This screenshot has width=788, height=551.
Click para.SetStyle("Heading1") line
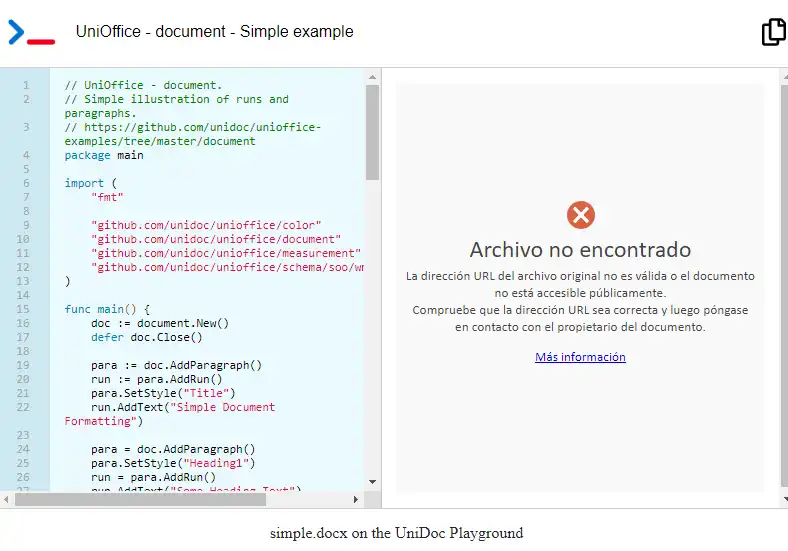click(173, 463)
